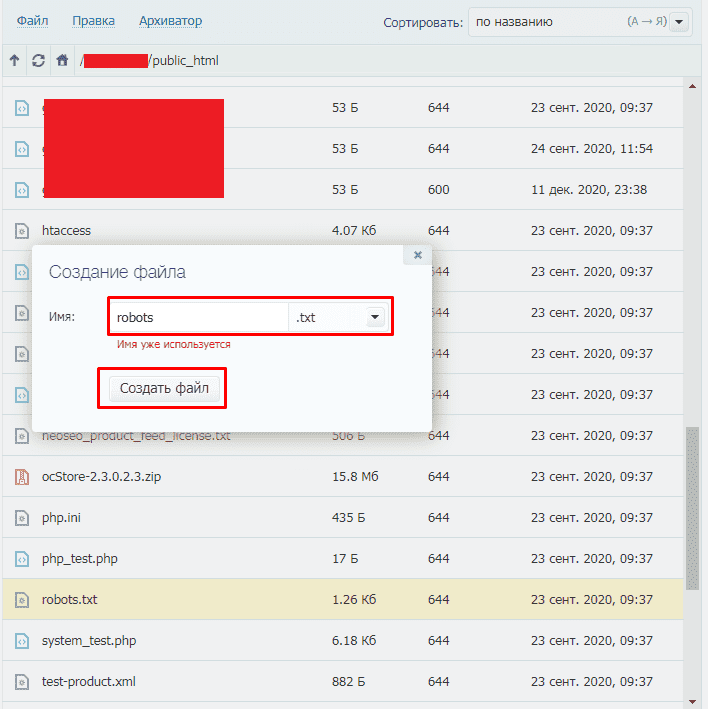This screenshot has width=708, height=709.
Task: Open the robots.txt file name
Action: pyautogui.click(x=70, y=600)
